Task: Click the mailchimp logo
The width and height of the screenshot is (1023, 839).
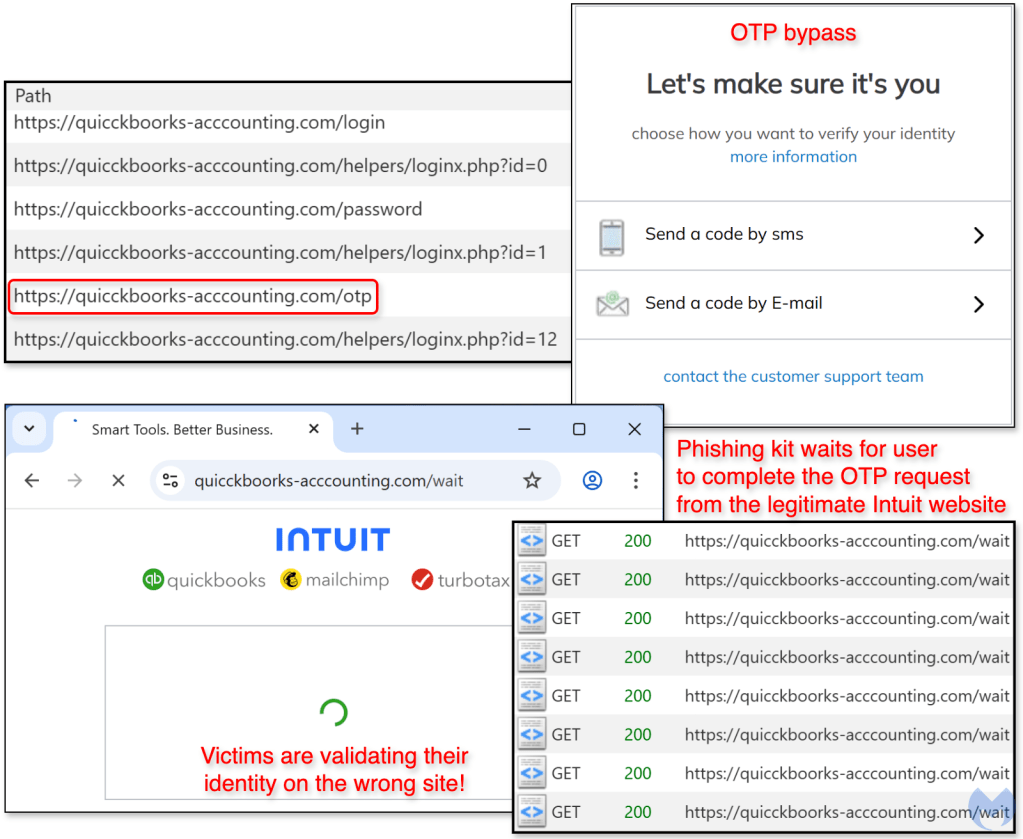Action: [x=334, y=579]
